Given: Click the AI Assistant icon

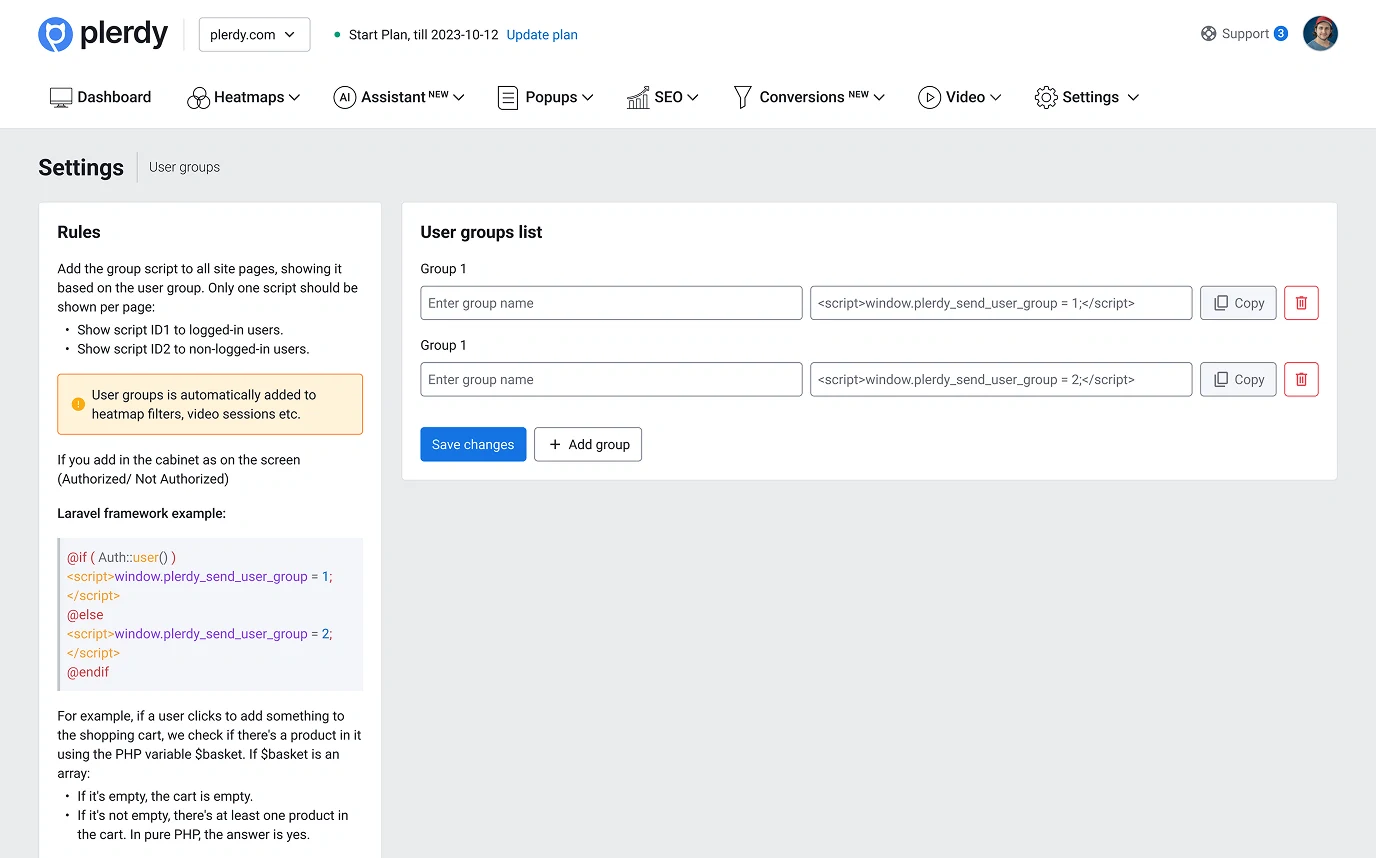Looking at the screenshot, I should point(345,97).
